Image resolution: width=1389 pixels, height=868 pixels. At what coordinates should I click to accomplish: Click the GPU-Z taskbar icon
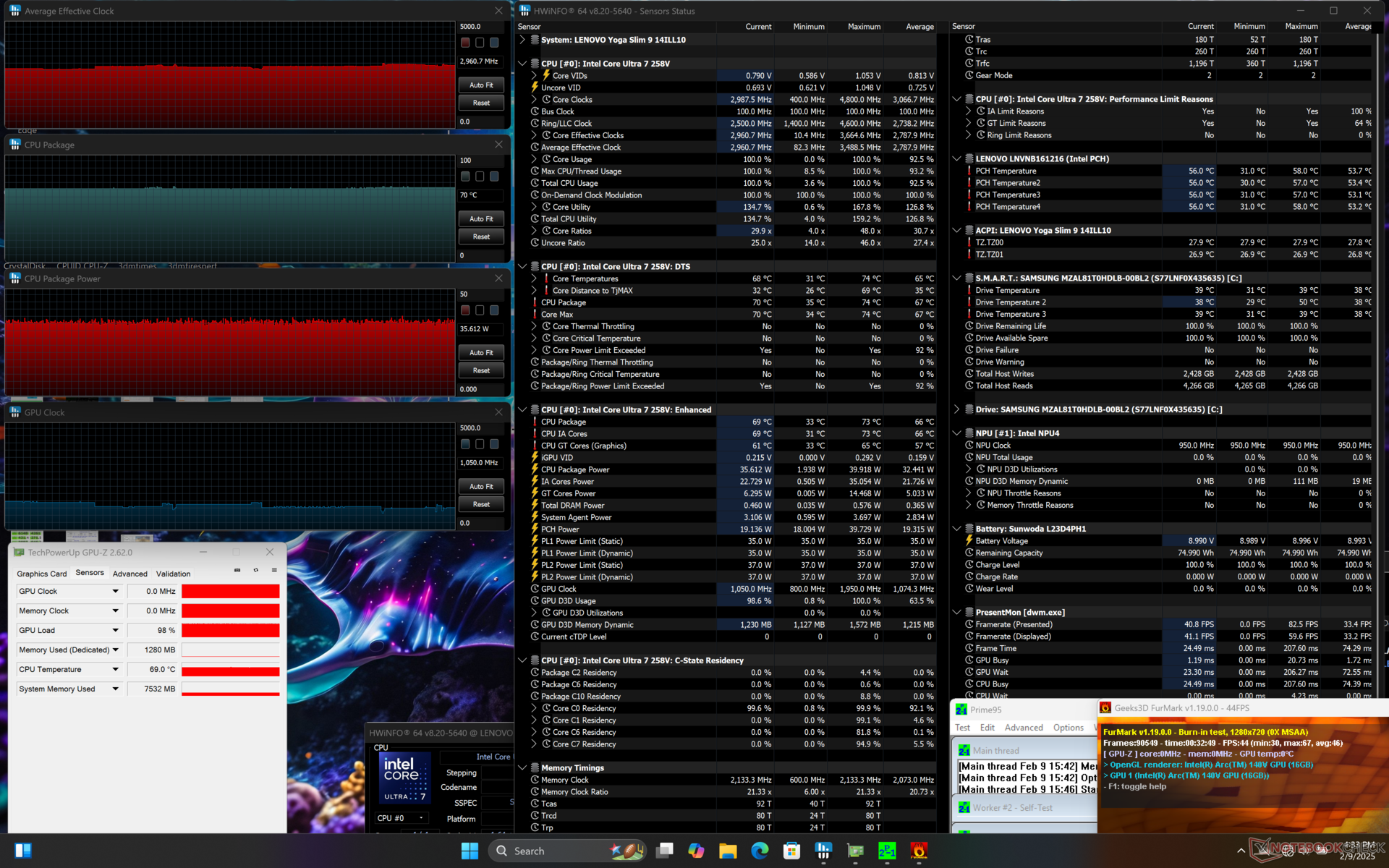tap(855, 851)
